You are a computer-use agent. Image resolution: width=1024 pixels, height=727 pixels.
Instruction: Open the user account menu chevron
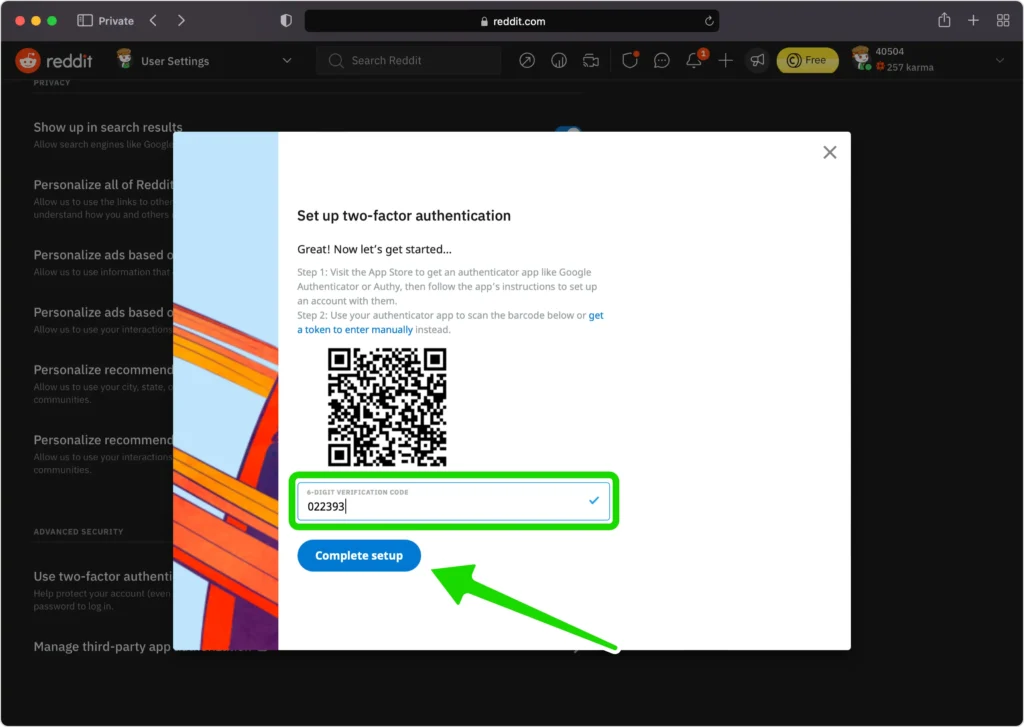[x=999, y=61]
